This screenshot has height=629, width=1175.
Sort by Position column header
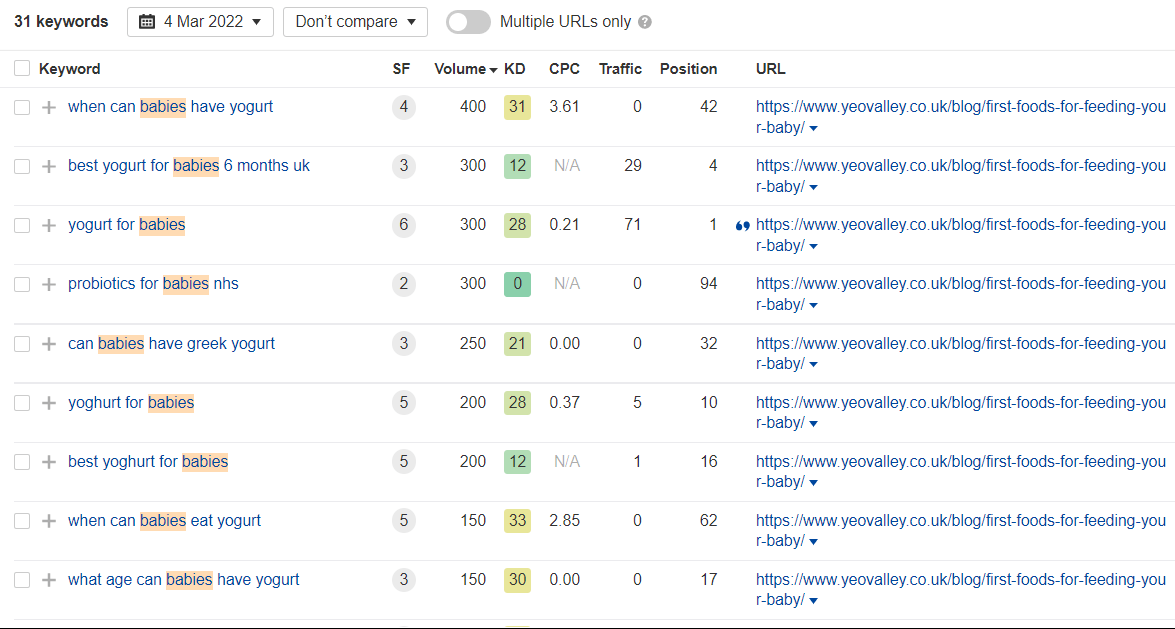click(x=688, y=69)
